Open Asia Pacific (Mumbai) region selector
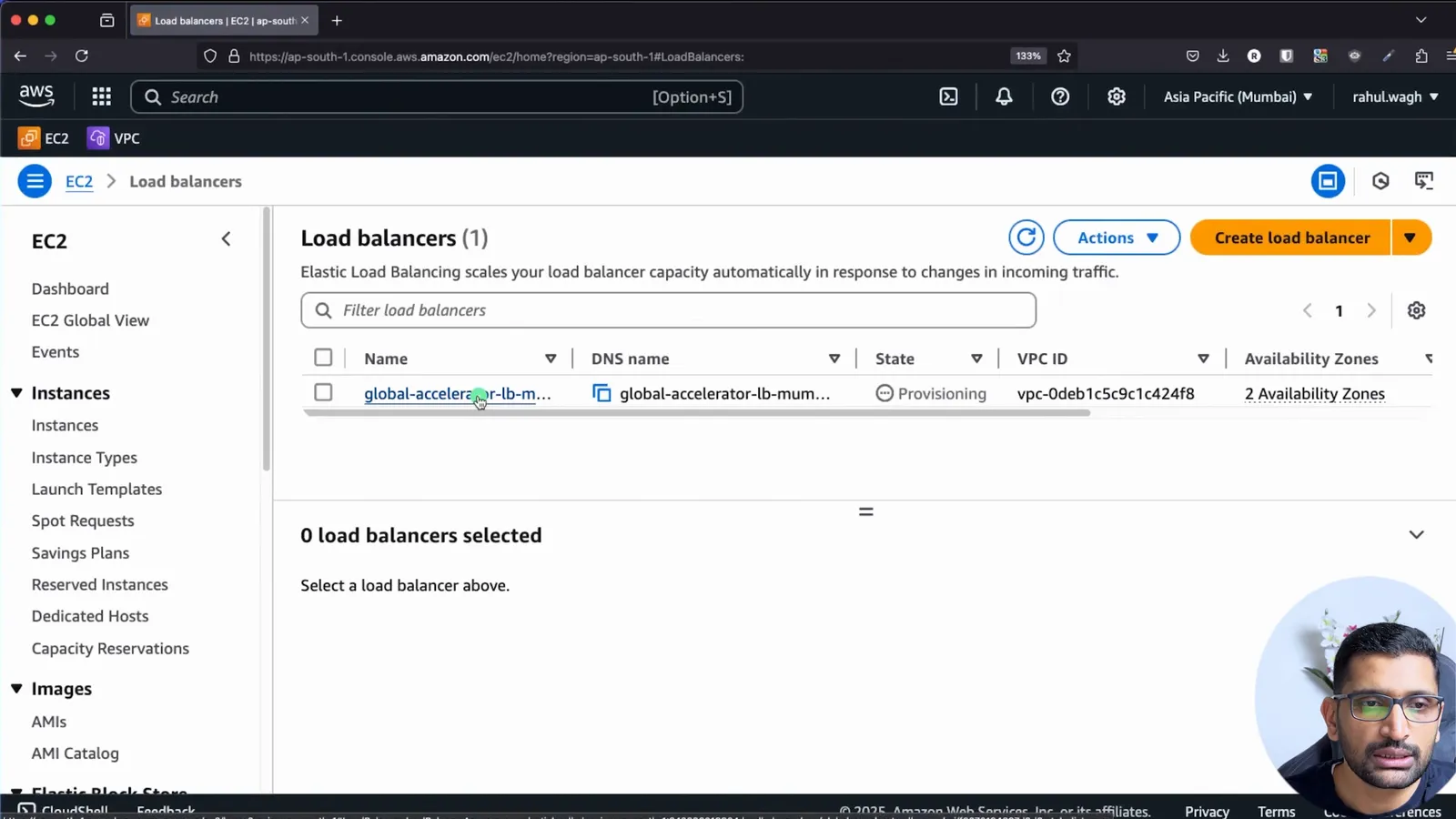Image resolution: width=1456 pixels, height=819 pixels. [x=1238, y=96]
